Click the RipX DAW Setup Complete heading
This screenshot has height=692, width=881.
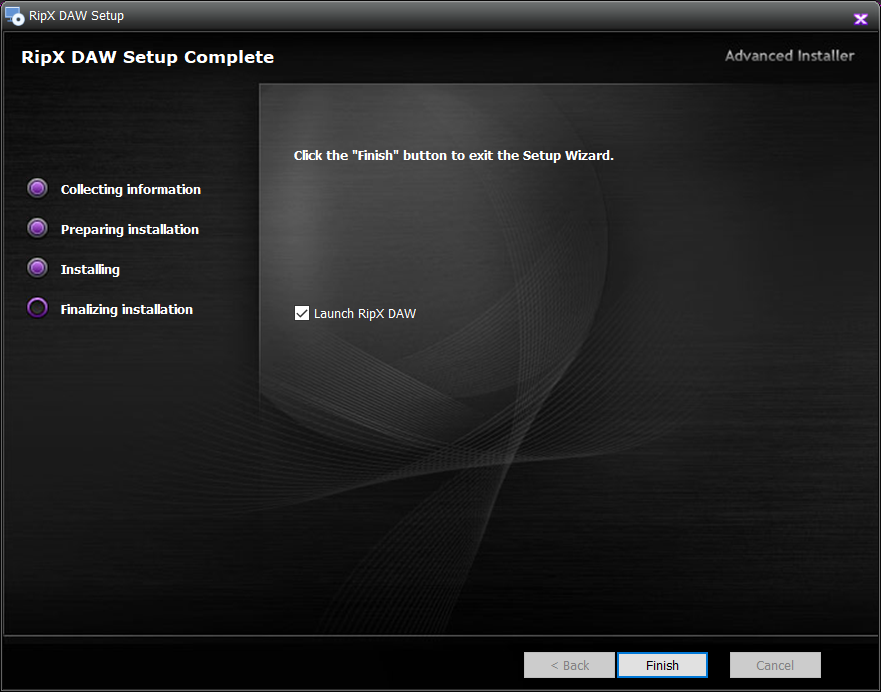click(x=147, y=57)
